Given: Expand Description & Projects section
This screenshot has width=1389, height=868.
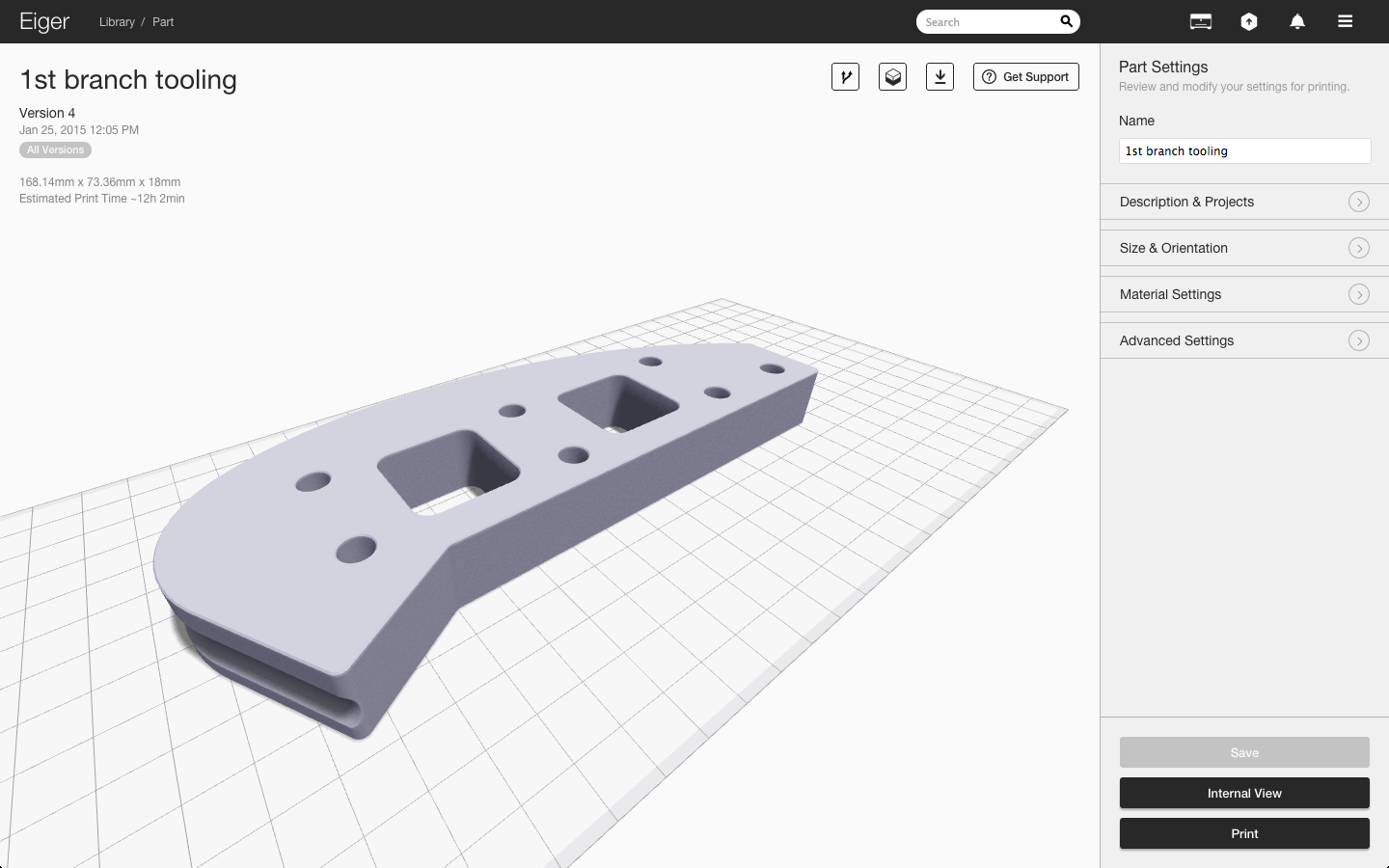Looking at the screenshot, I should [1244, 202].
